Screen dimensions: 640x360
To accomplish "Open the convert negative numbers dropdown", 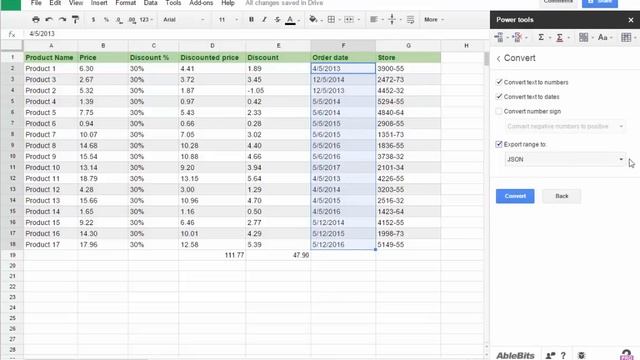I will pyautogui.click(x=565, y=126).
